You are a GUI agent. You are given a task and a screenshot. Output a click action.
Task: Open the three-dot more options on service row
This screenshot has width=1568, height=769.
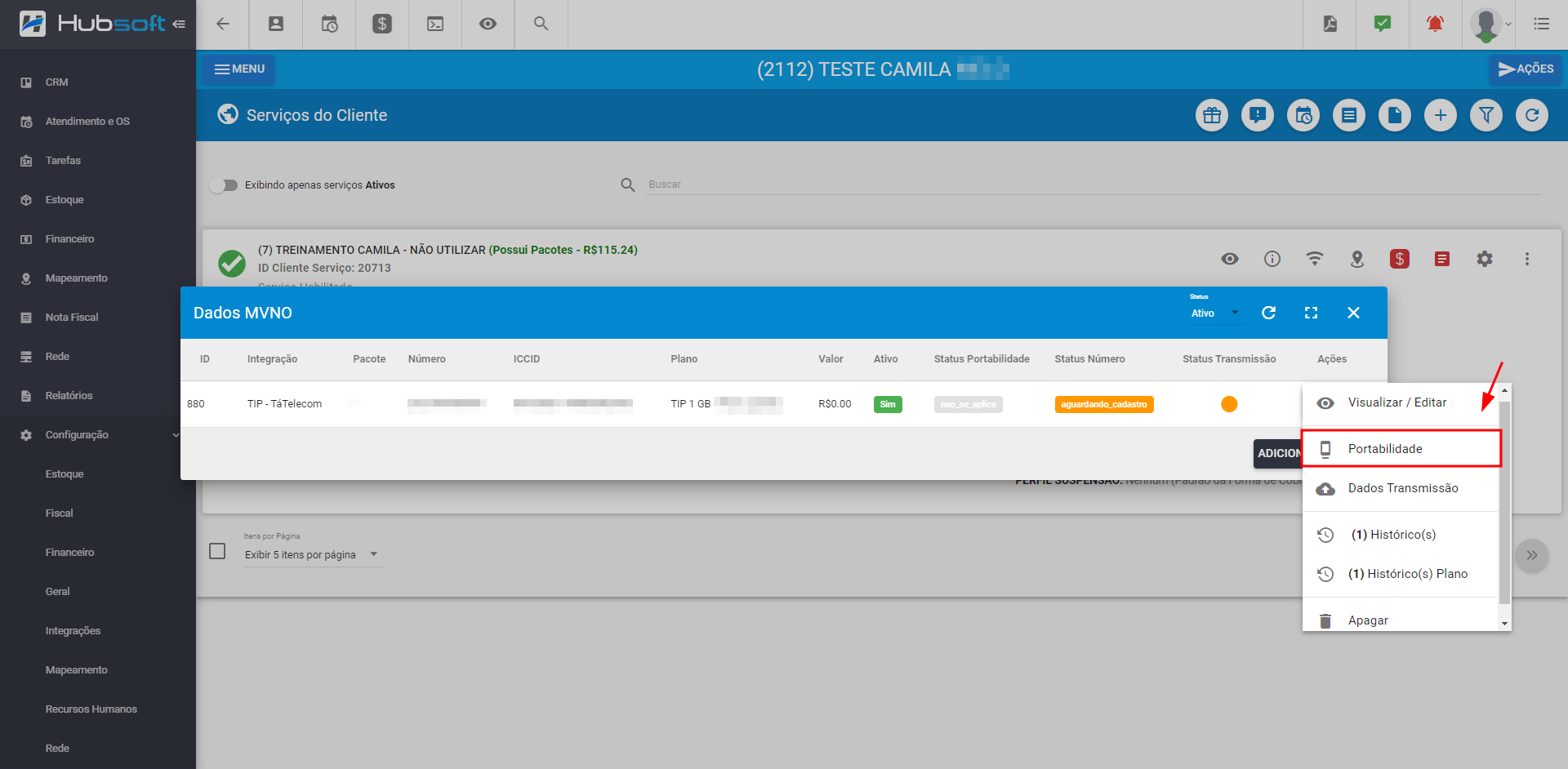click(x=1527, y=259)
